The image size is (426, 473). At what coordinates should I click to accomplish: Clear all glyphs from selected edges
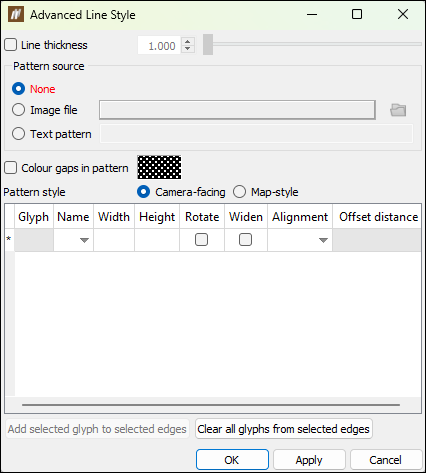(x=284, y=429)
